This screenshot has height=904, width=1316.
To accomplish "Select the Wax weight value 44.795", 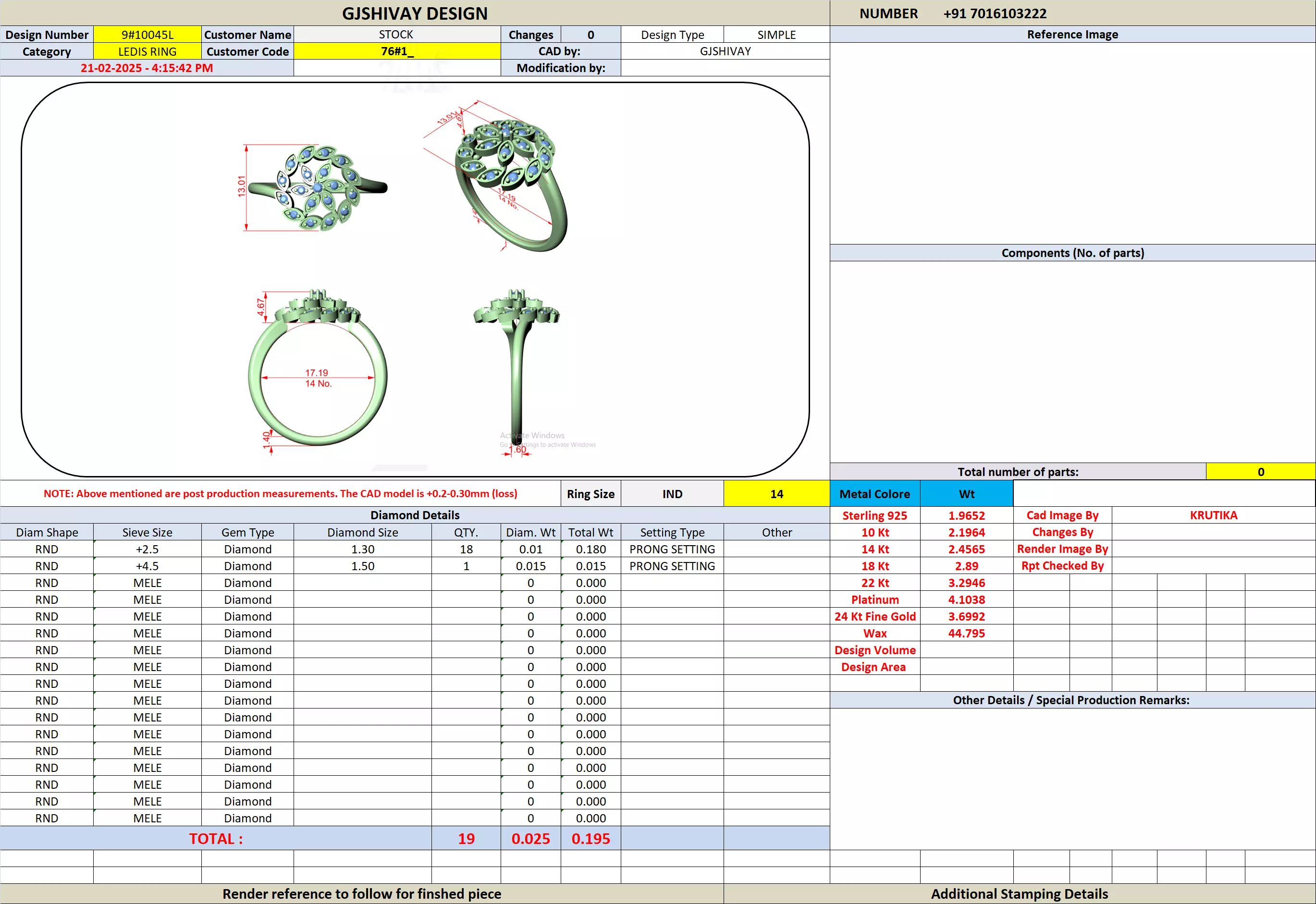I will coord(966,633).
